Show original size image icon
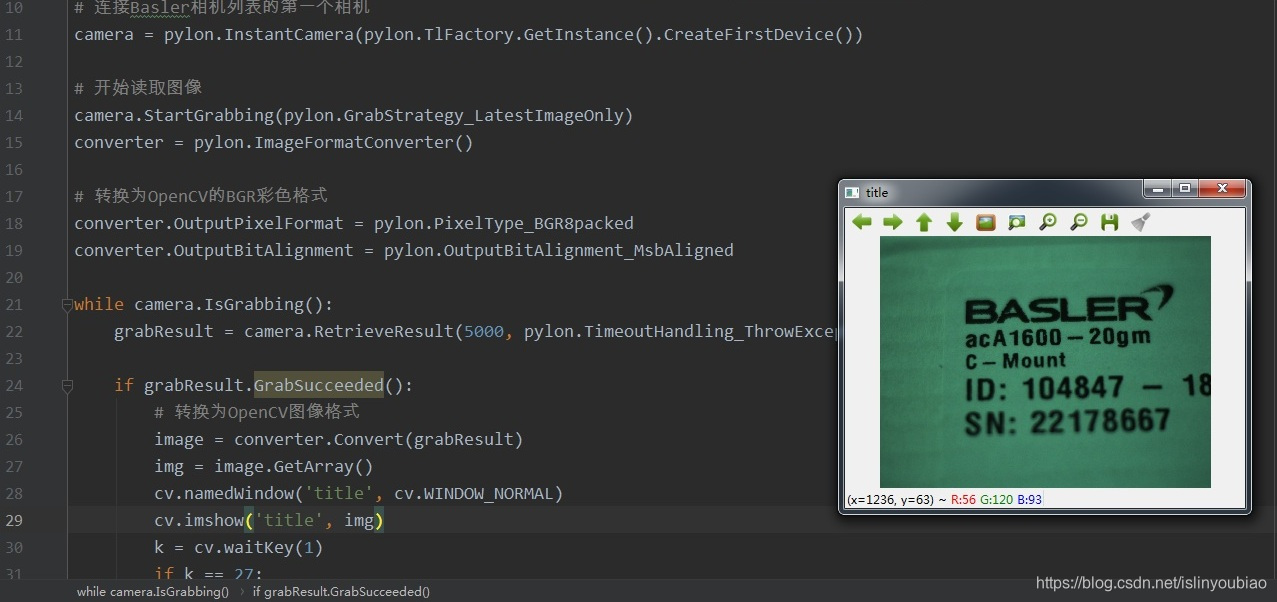This screenshot has width=1277, height=602. pos(986,222)
